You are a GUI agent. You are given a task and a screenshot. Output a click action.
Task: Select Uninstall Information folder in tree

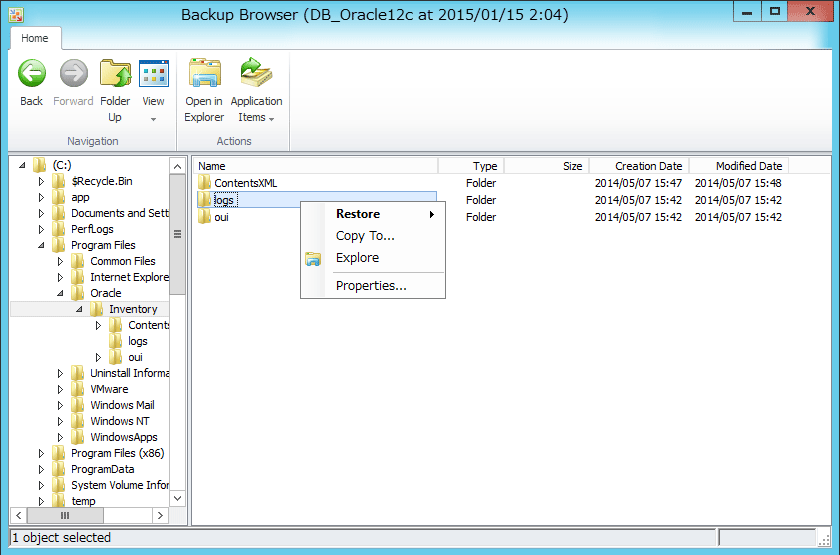tap(129, 373)
